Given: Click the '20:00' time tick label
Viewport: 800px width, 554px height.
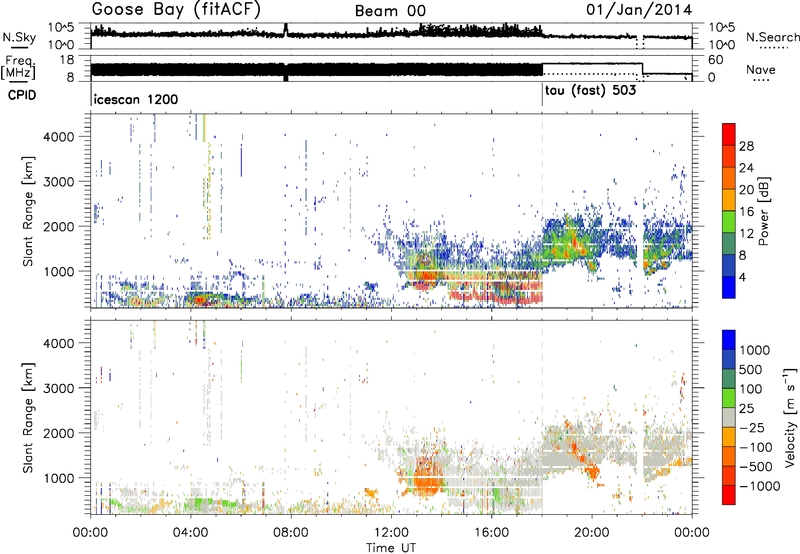Looking at the screenshot, I should tap(592, 533).
